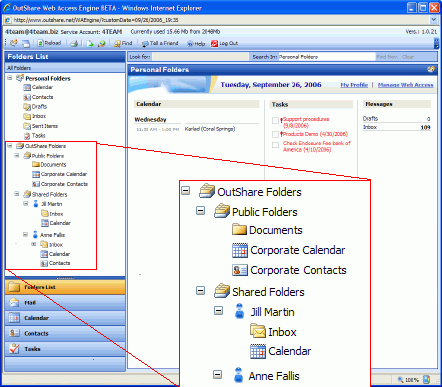
Task: Click the page icon beside the URL
Action: [8, 20]
